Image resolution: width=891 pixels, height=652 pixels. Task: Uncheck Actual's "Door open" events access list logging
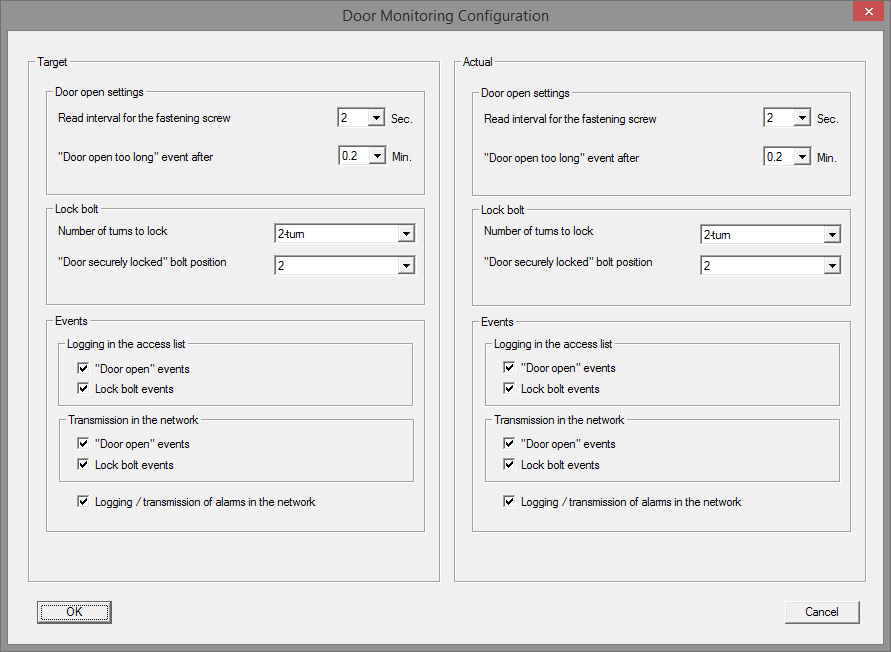point(509,367)
